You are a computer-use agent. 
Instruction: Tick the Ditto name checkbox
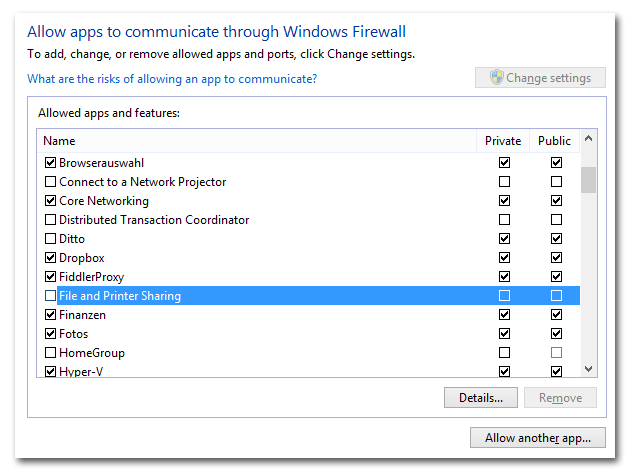50,239
